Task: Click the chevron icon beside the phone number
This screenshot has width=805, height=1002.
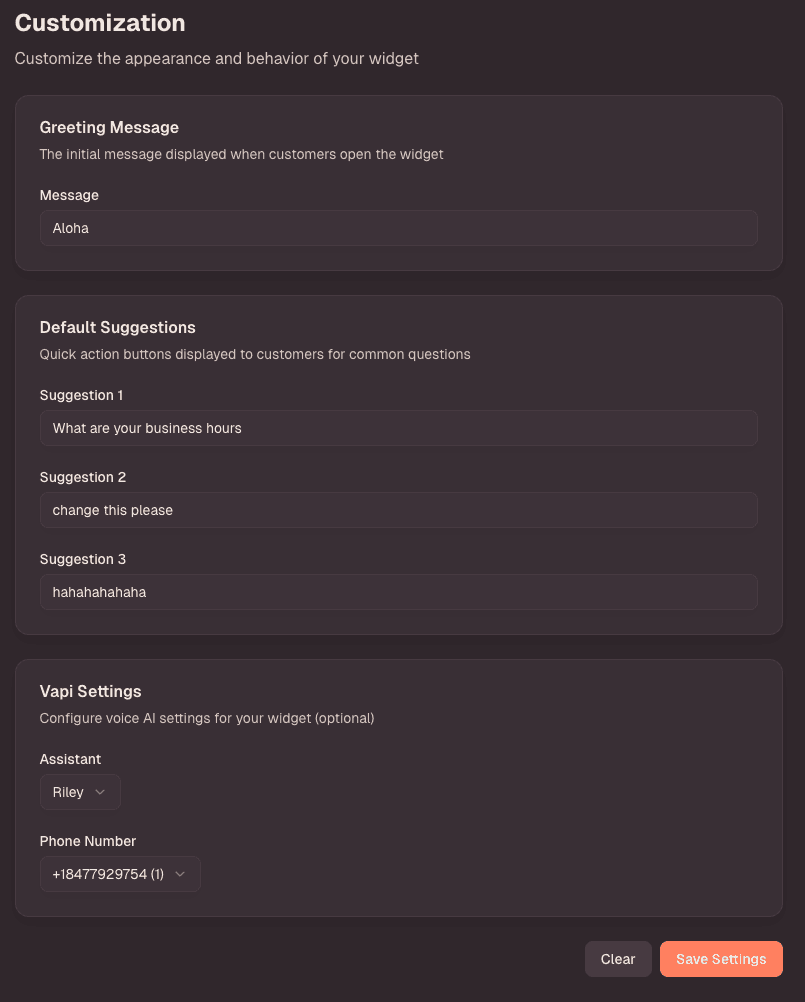Action: [x=180, y=874]
